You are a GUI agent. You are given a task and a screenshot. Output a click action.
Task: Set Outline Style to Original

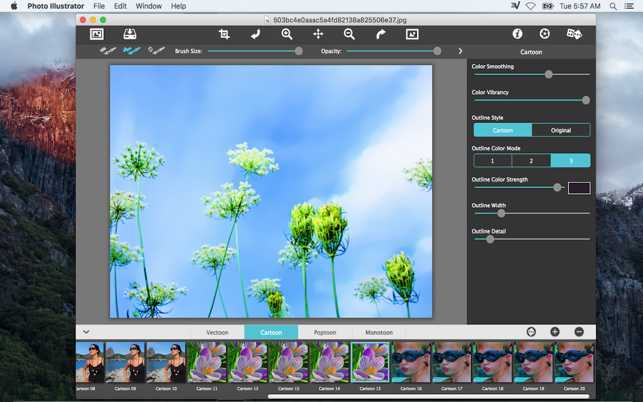(561, 130)
